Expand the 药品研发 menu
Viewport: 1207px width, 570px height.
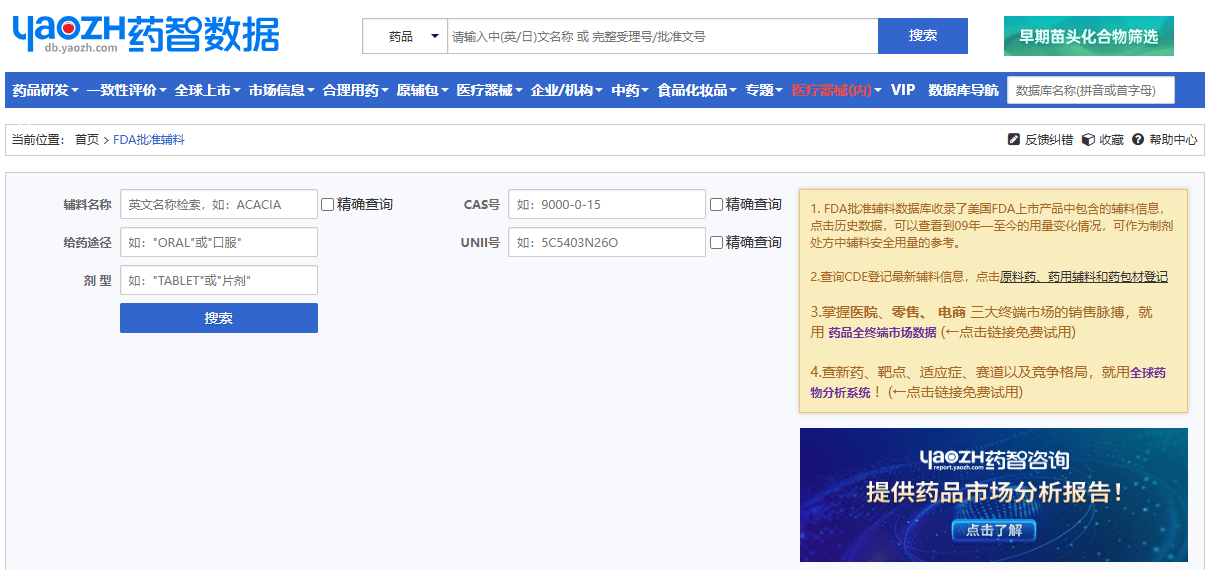coord(45,90)
